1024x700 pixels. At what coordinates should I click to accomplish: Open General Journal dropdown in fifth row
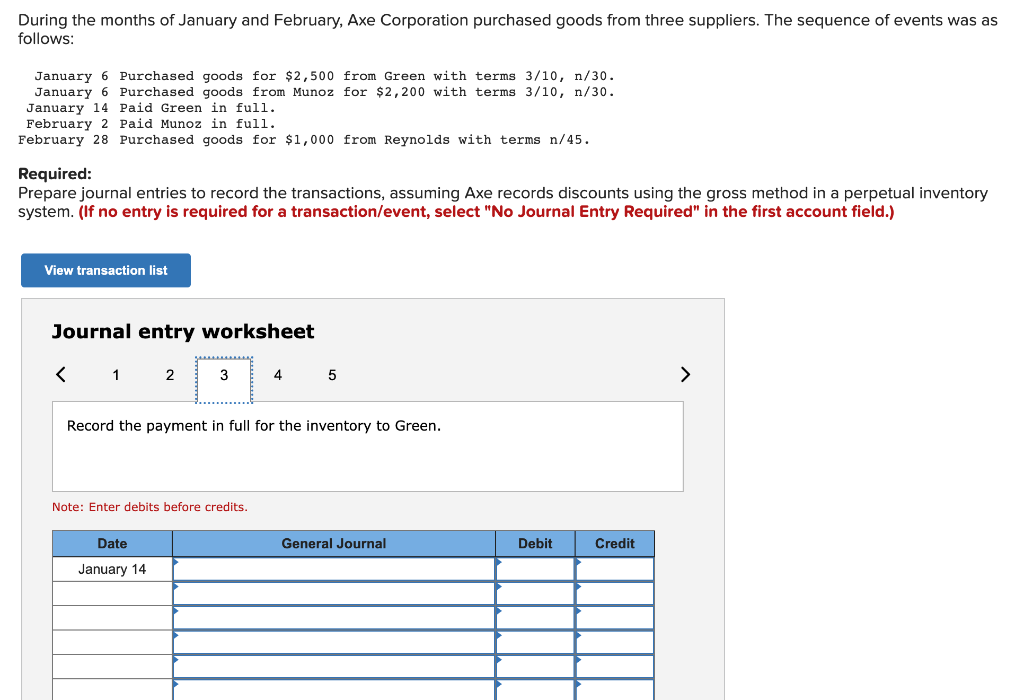click(334, 667)
